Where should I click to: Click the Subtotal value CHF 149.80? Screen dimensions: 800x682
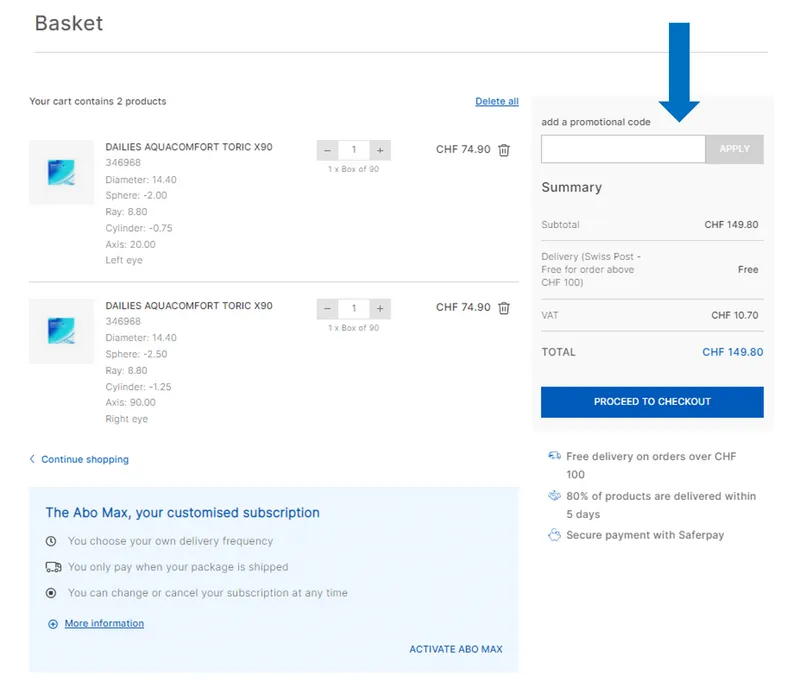[x=731, y=224]
